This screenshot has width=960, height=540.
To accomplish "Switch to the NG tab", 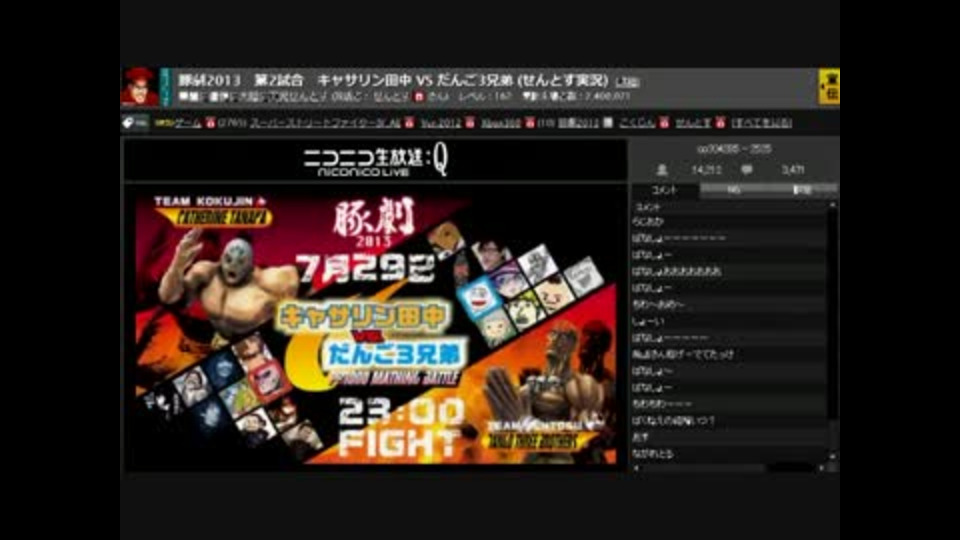I will pos(733,190).
